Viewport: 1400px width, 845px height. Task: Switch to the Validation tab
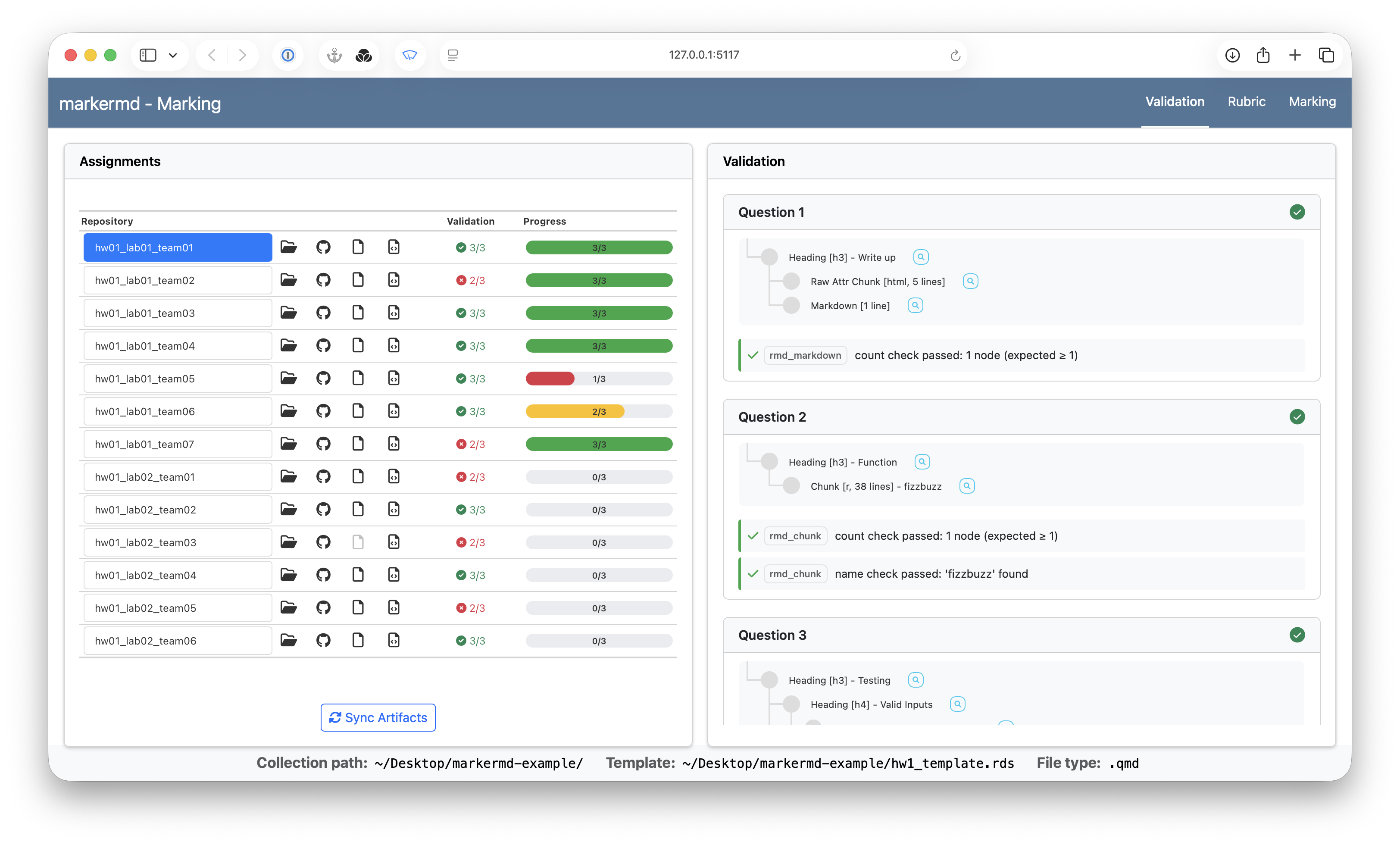pos(1175,102)
